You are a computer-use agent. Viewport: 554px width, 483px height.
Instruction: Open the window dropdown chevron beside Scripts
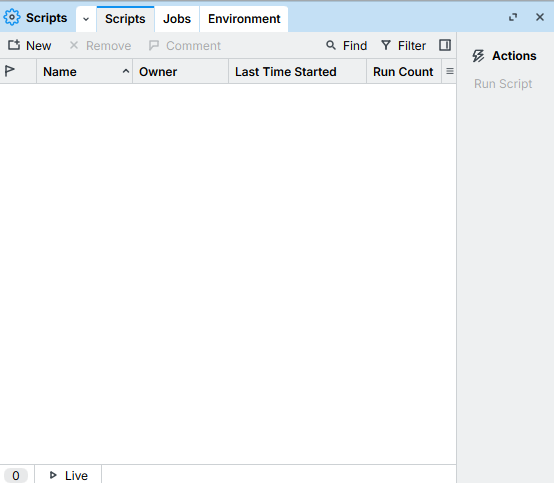(86, 19)
